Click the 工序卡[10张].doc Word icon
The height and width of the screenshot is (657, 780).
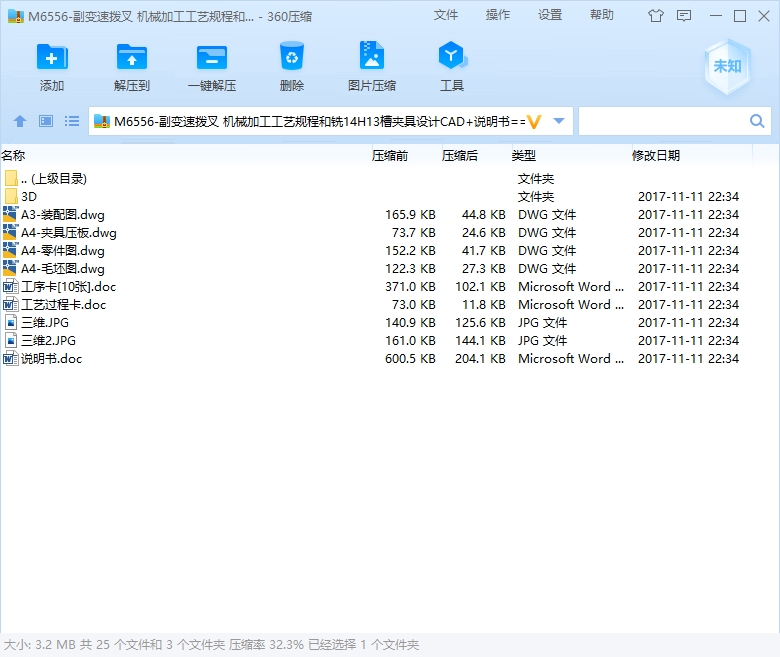click(x=10, y=286)
